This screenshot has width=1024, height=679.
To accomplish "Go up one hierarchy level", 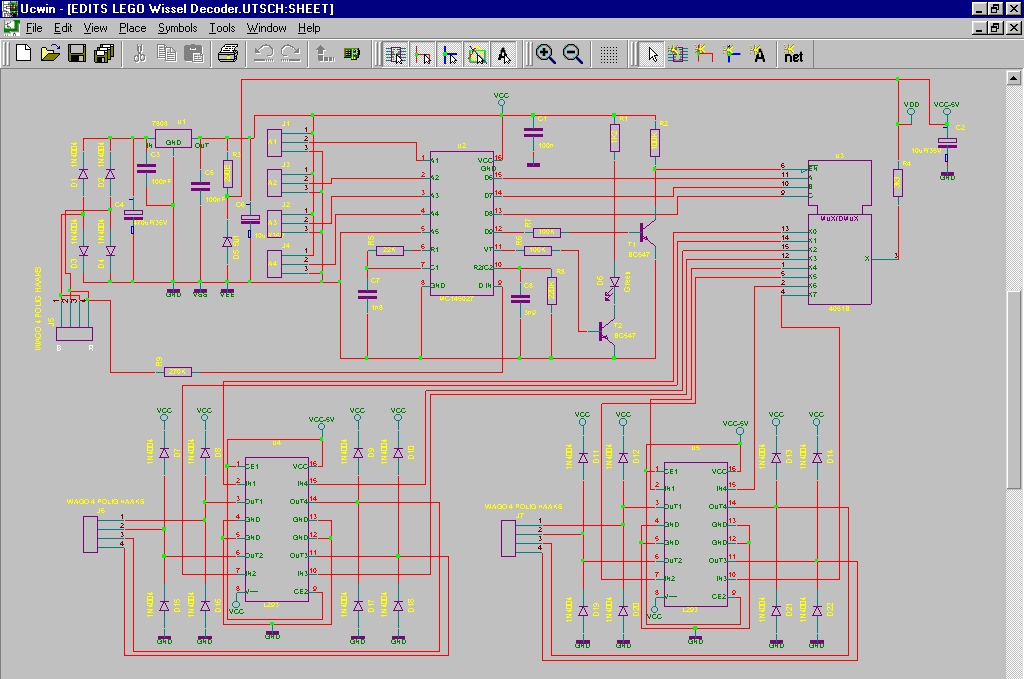I will pyautogui.click(x=325, y=54).
